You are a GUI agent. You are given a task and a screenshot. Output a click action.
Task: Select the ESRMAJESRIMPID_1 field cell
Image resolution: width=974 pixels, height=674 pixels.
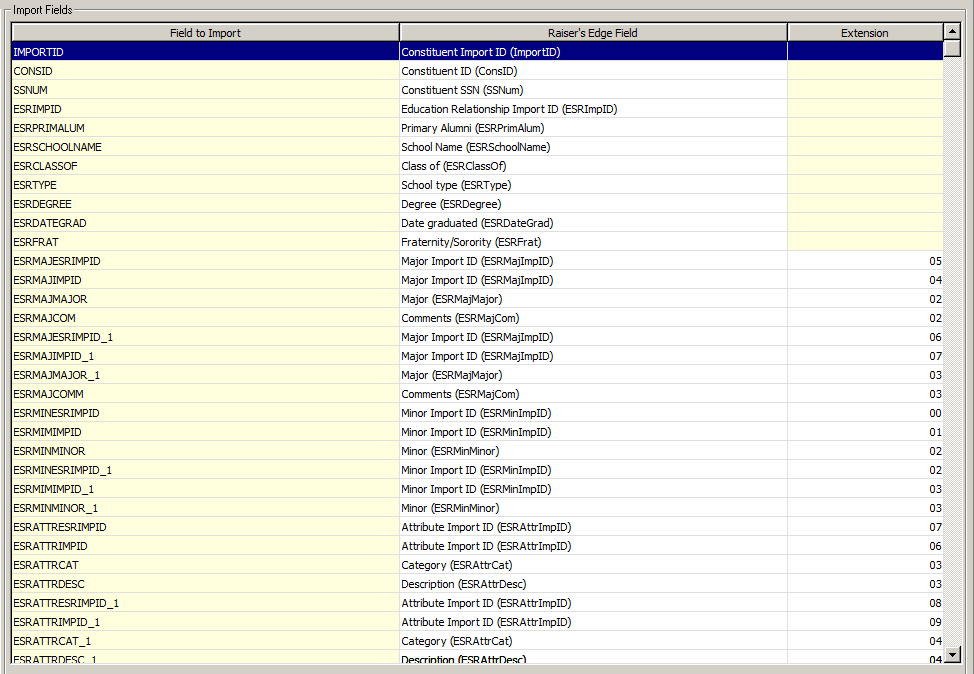(x=205, y=337)
